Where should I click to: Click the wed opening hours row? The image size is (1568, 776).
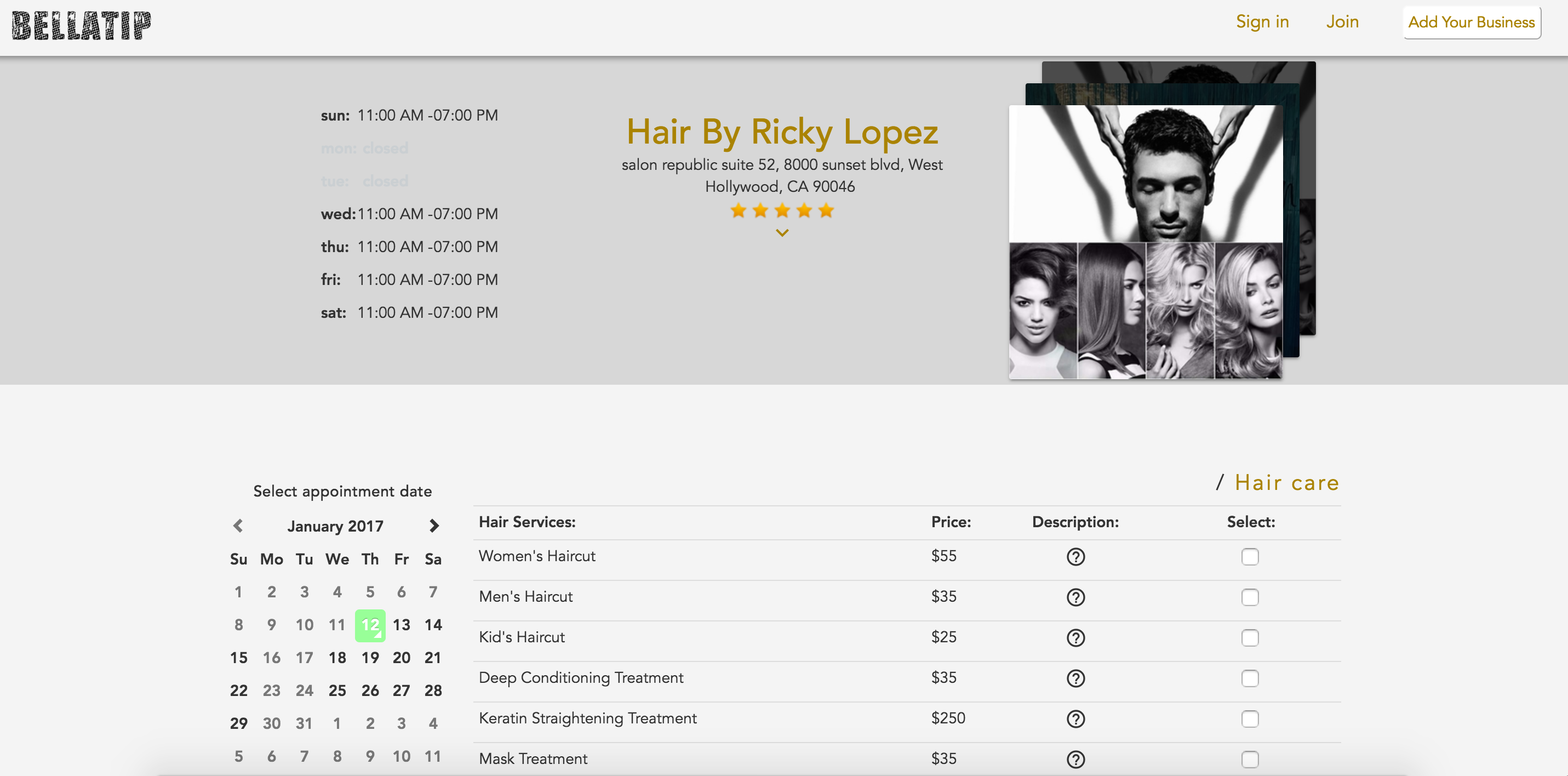(x=409, y=214)
